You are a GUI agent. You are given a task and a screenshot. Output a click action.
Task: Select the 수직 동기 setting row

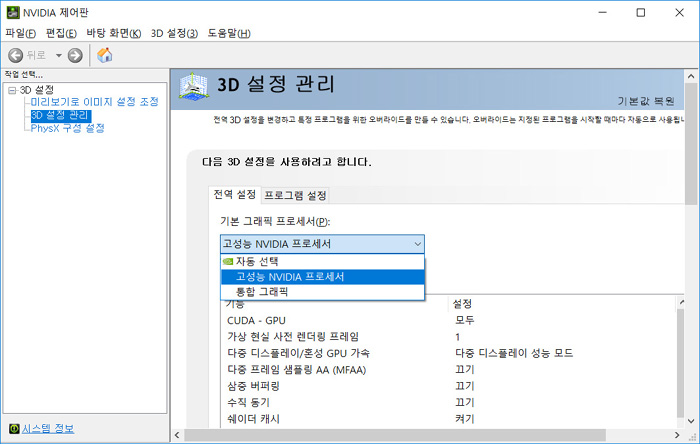pyautogui.click(x=450, y=403)
